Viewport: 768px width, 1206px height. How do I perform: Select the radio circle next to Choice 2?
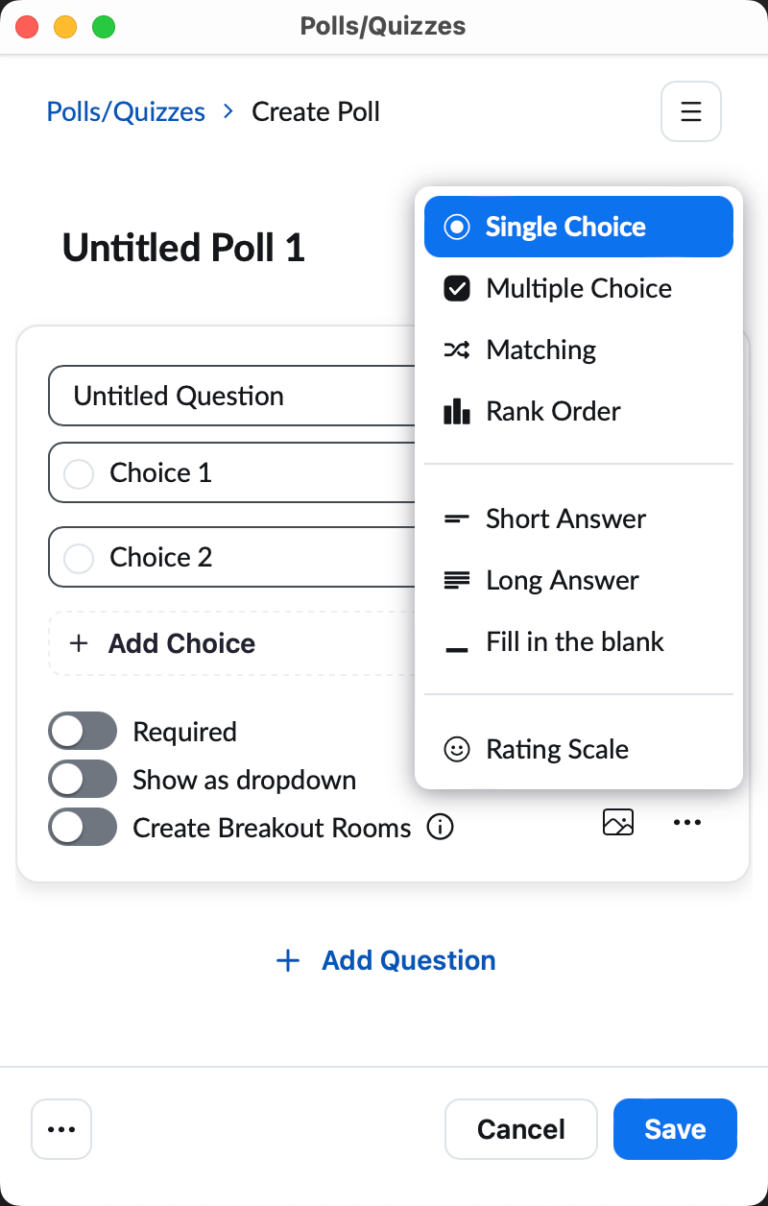click(x=78, y=557)
